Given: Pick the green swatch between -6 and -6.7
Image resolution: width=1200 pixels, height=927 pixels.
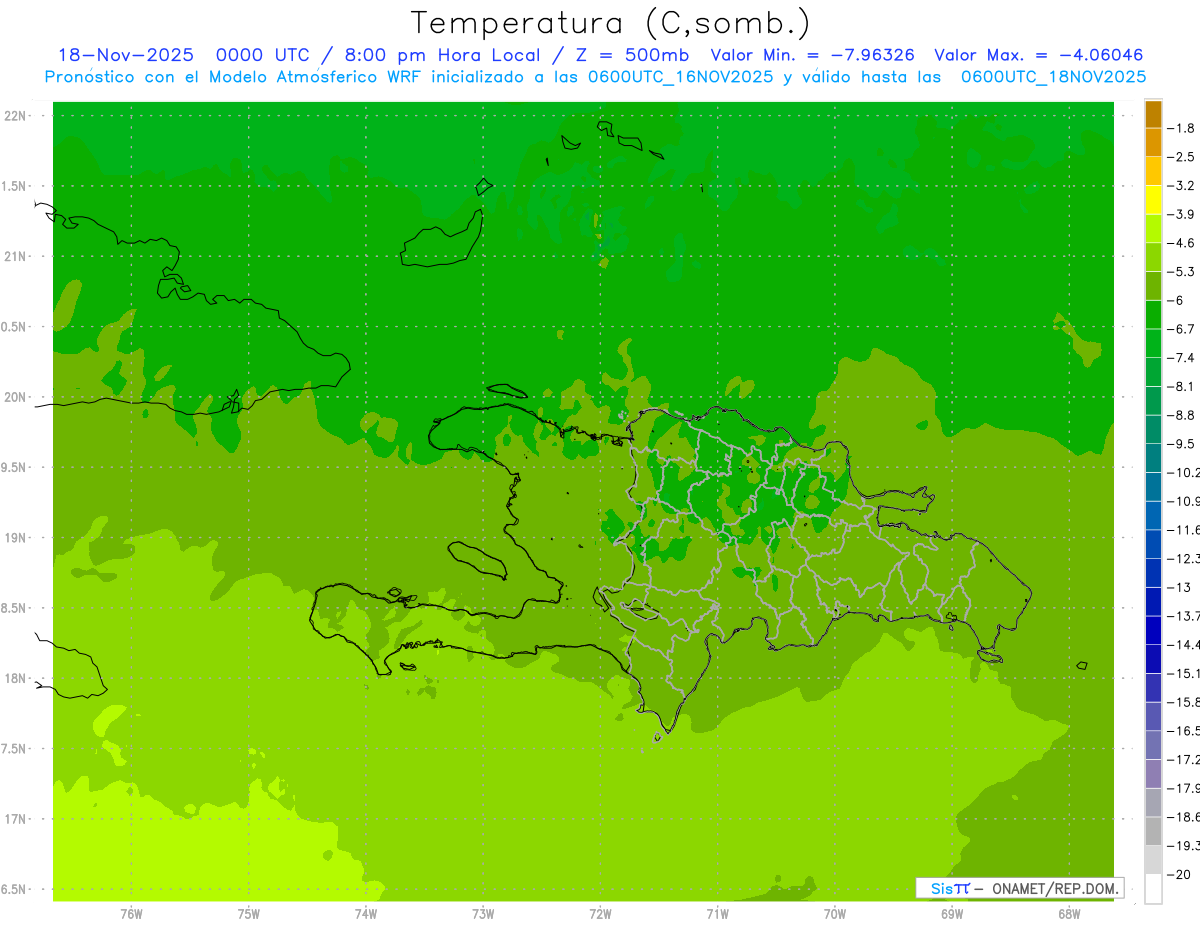Looking at the screenshot, I should pos(1153,315).
